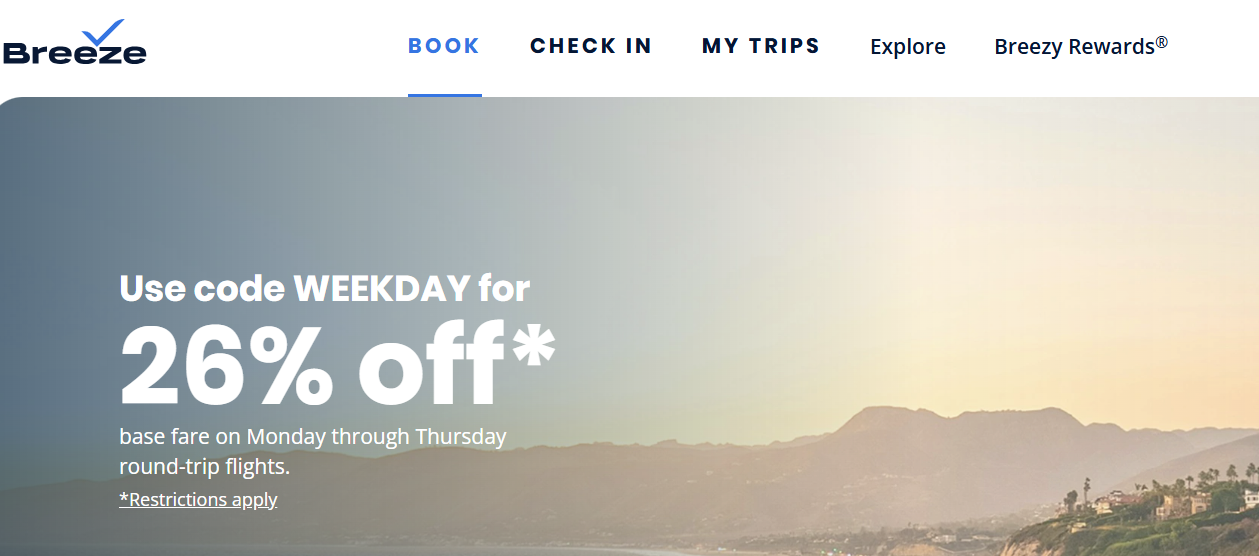Click the "round-trip flights." text line
1259x556 pixels.
point(204,467)
